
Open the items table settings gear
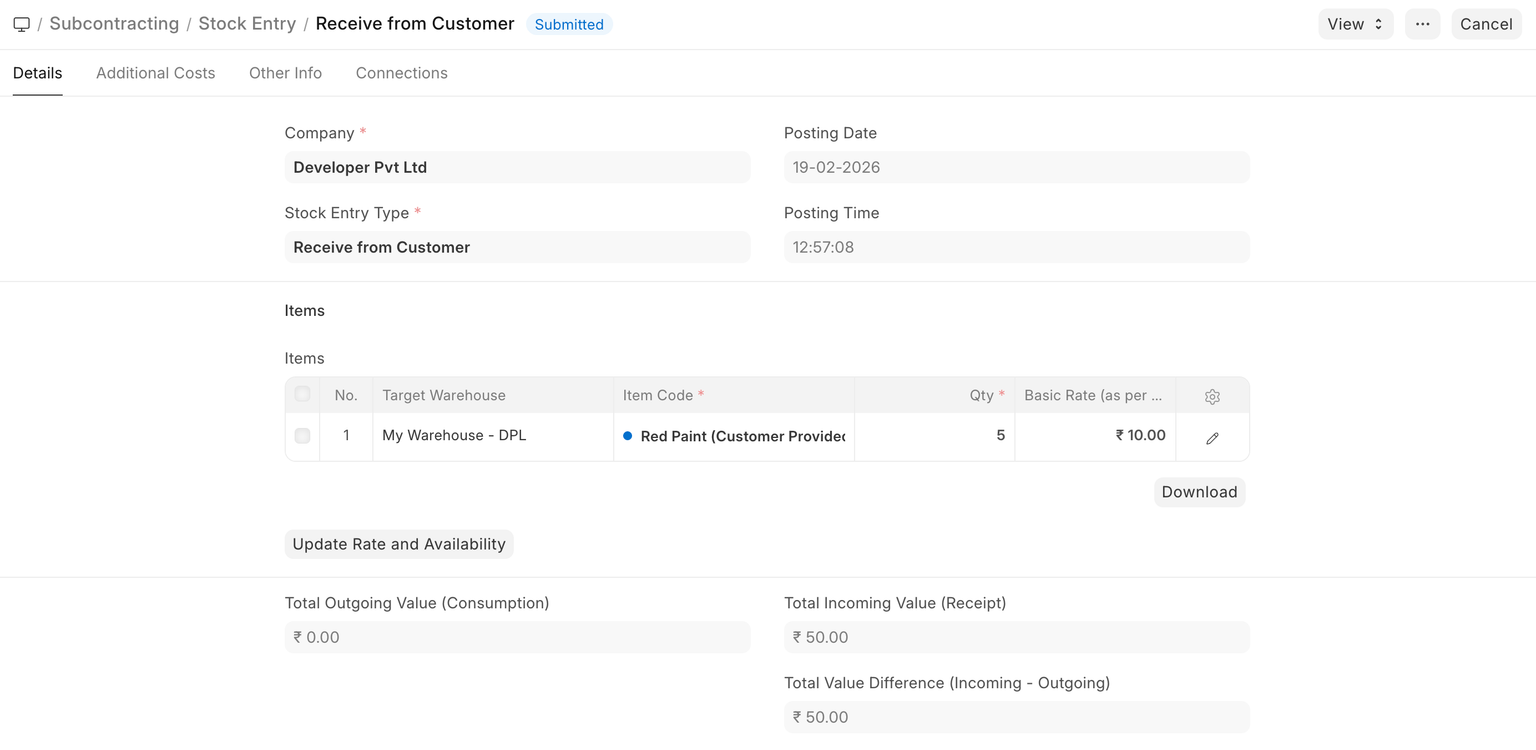(x=1212, y=396)
